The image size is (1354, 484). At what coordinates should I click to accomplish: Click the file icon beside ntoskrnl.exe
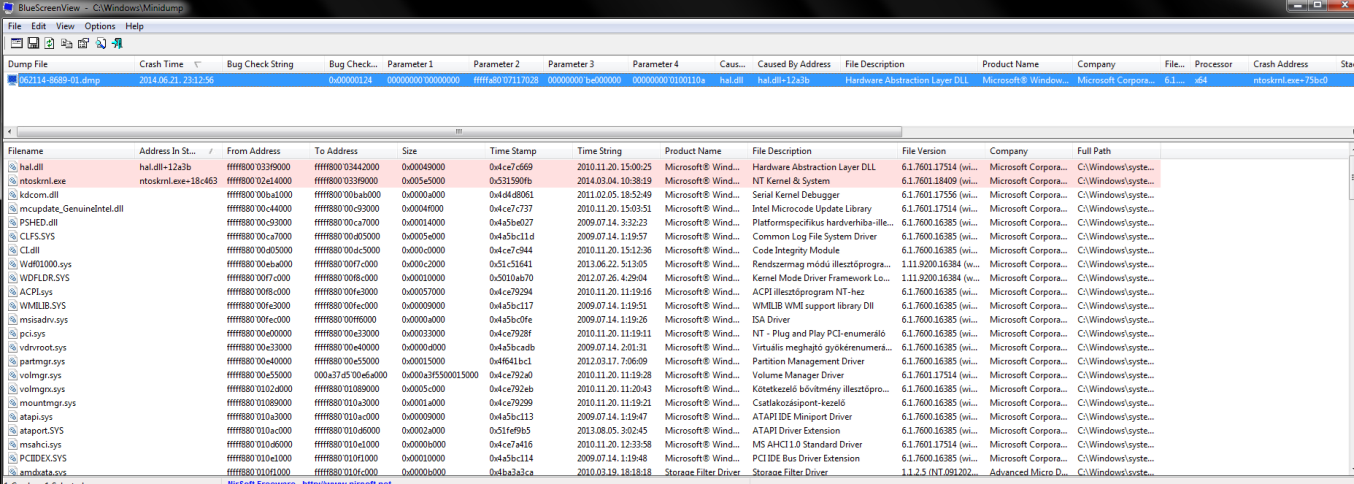pos(12,181)
